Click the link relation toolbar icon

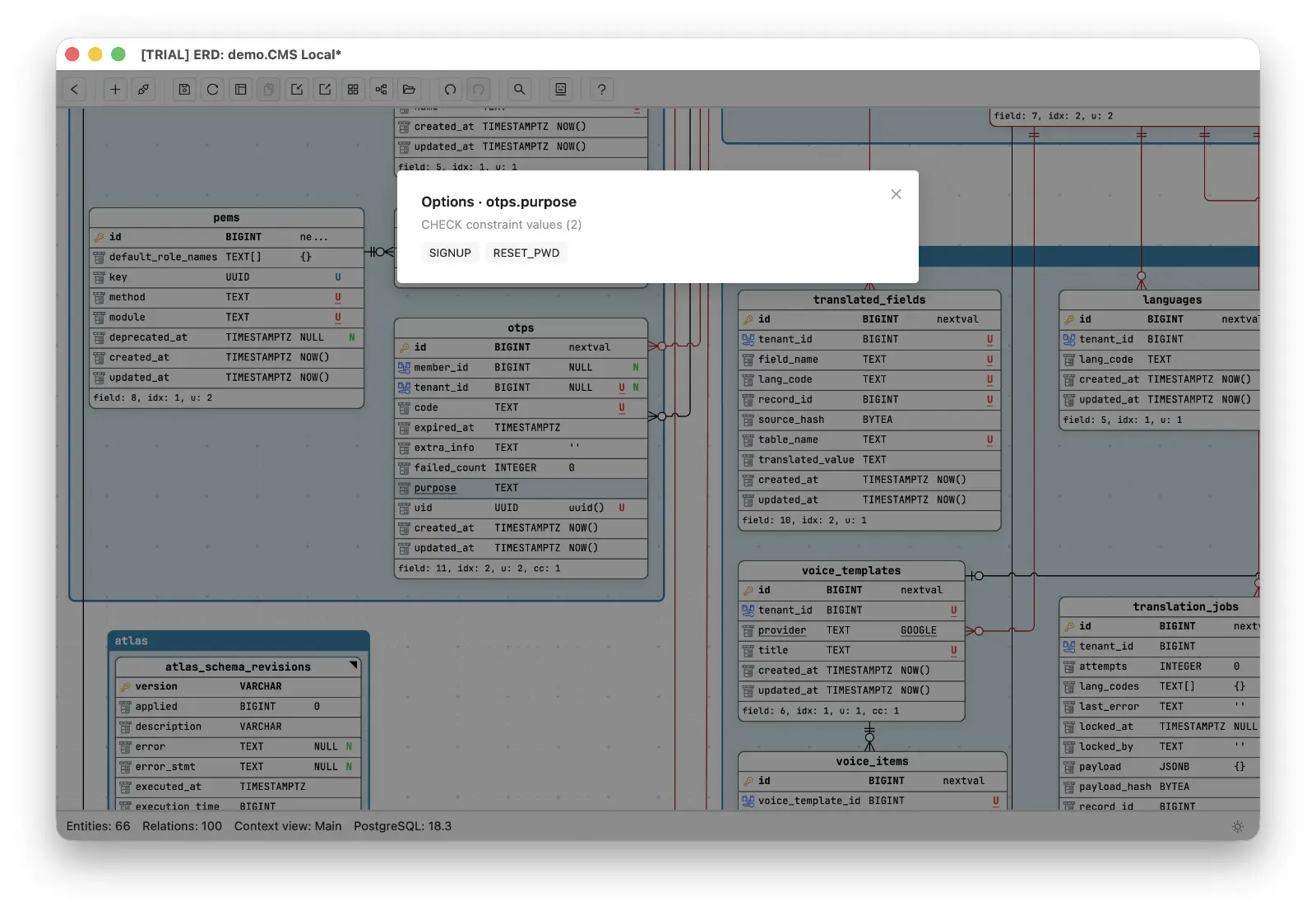point(143,90)
